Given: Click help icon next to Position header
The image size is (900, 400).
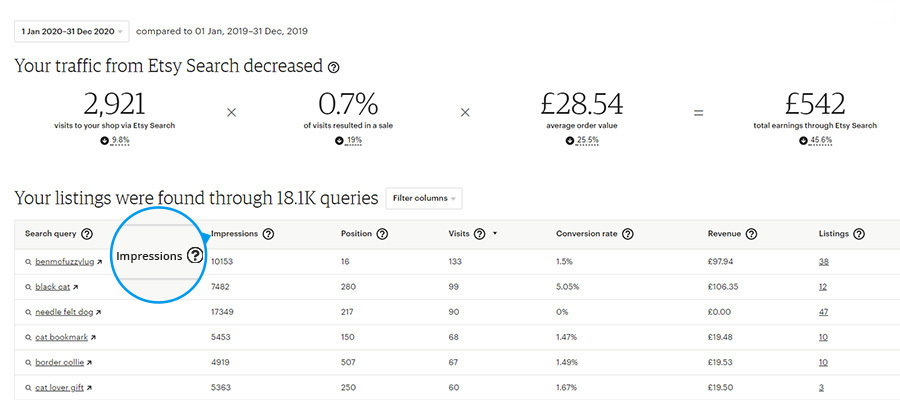Looking at the screenshot, I should 382,234.
